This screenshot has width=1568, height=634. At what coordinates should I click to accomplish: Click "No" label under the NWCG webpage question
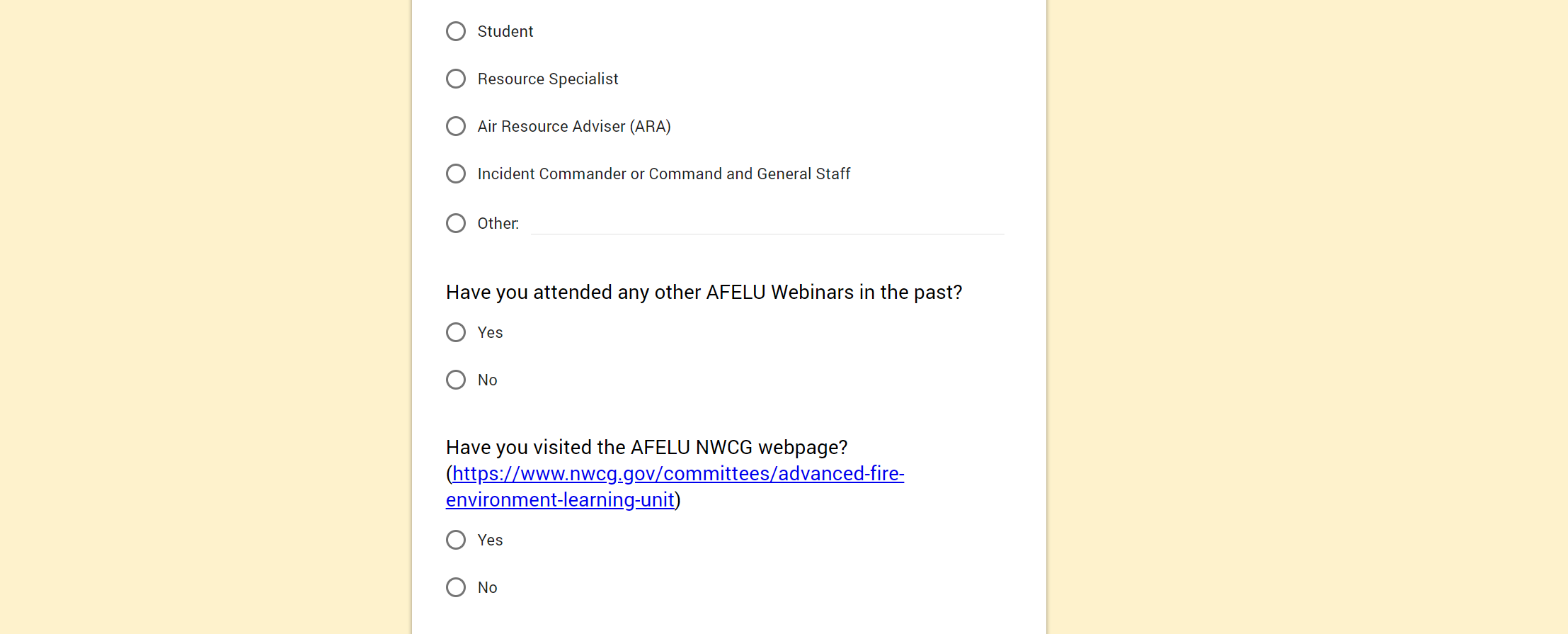click(x=487, y=587)
